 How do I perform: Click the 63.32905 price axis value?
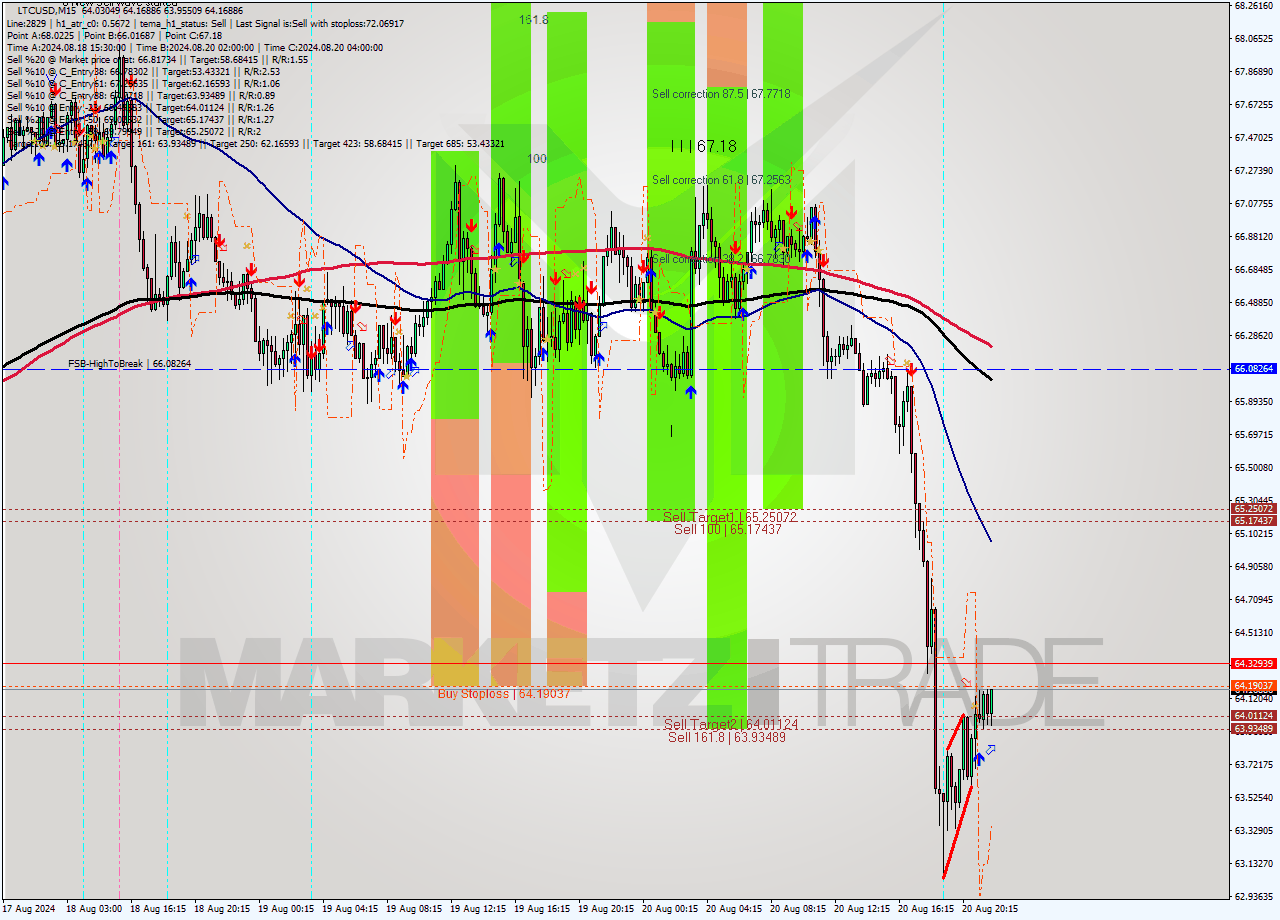(x=1254, y=830)
